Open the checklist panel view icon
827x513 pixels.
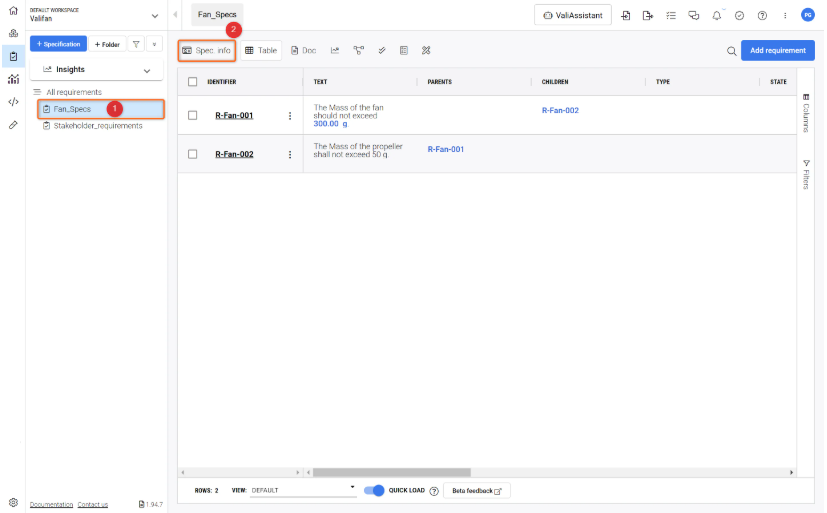pyautogui.click(x=403, y=51)
